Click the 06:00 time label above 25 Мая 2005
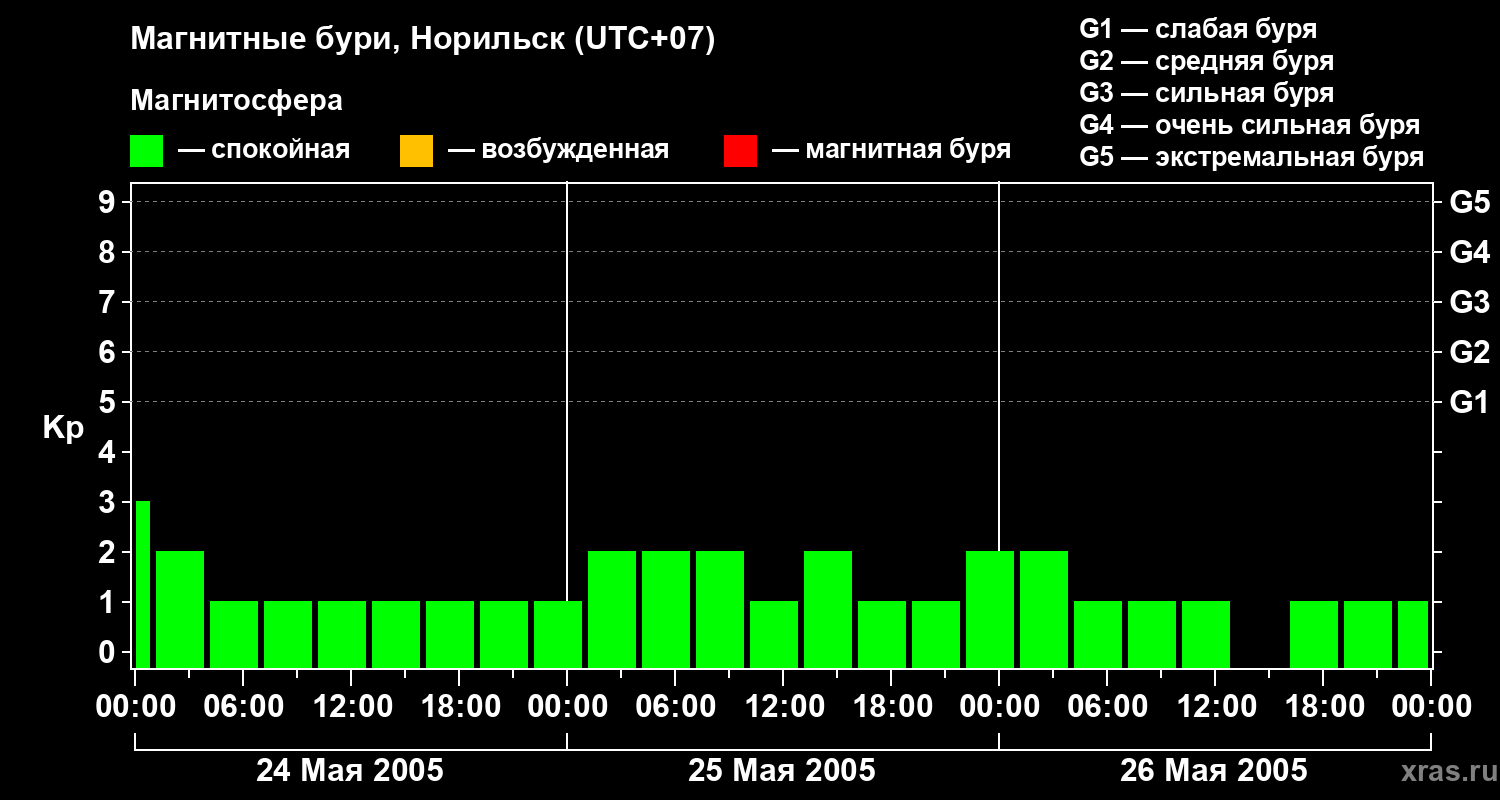The width and height of the screenshot is (1500, 800). coord(676,707)
